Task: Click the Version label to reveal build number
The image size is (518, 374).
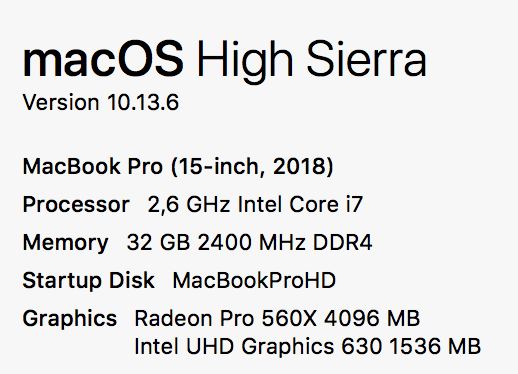Action: [x=61, y=102]
